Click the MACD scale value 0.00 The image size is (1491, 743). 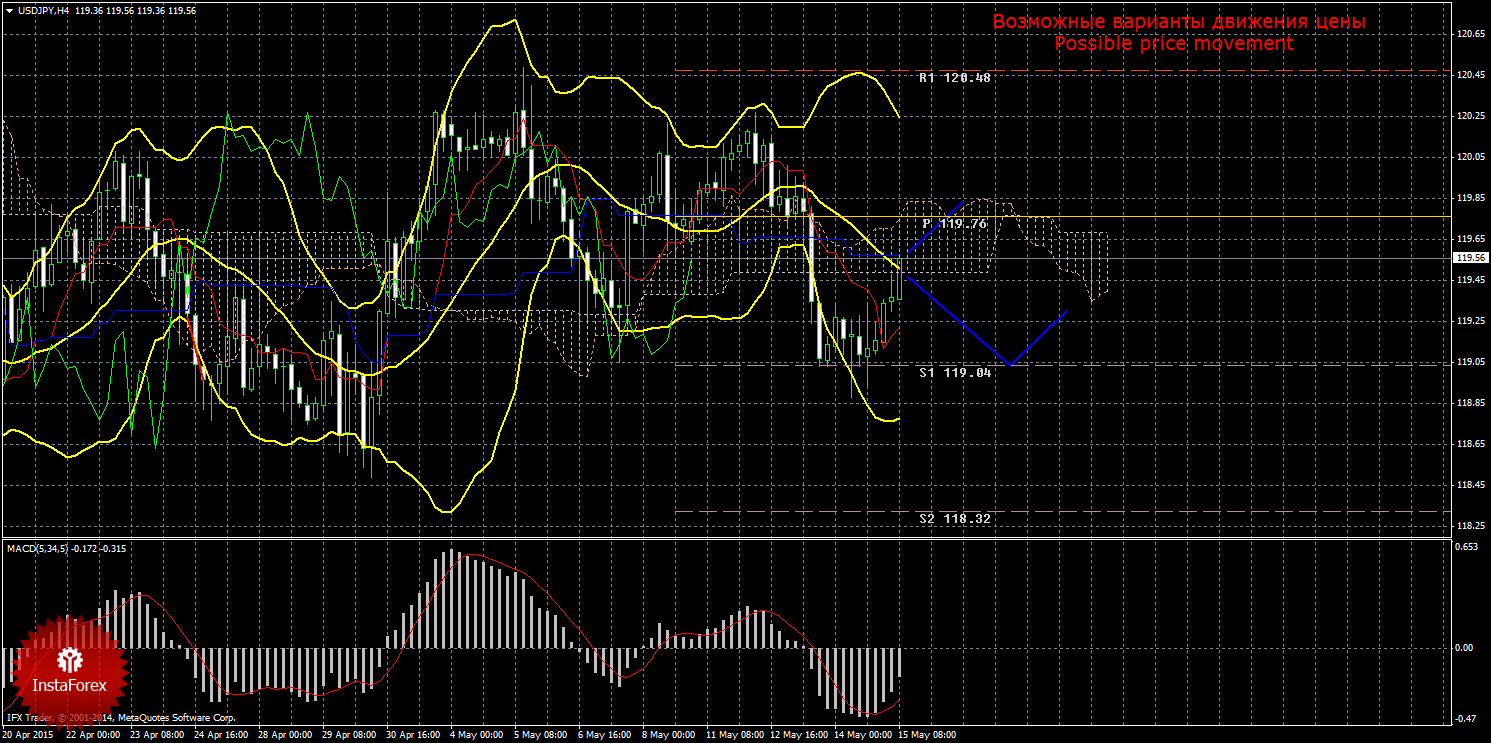pyautogui.click(x=1465, y=648)
